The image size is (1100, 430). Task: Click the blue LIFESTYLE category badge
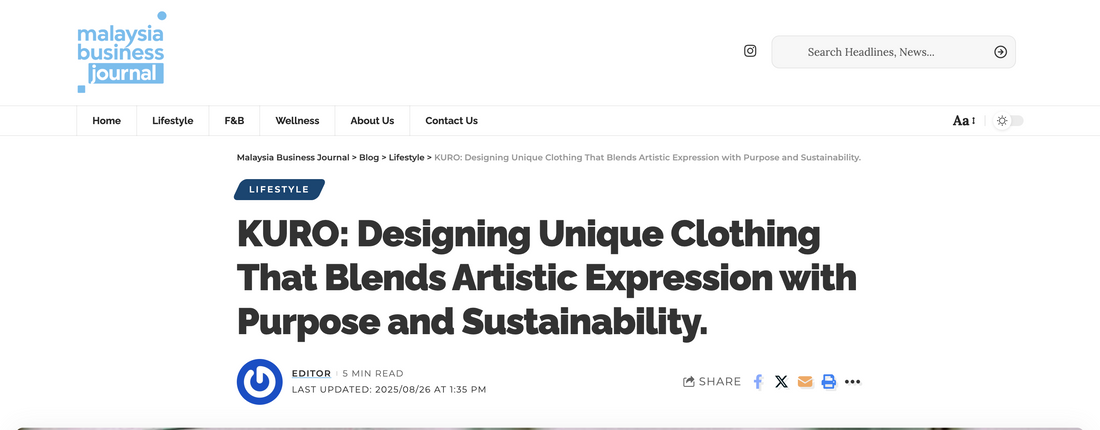(x=279, y=189)
